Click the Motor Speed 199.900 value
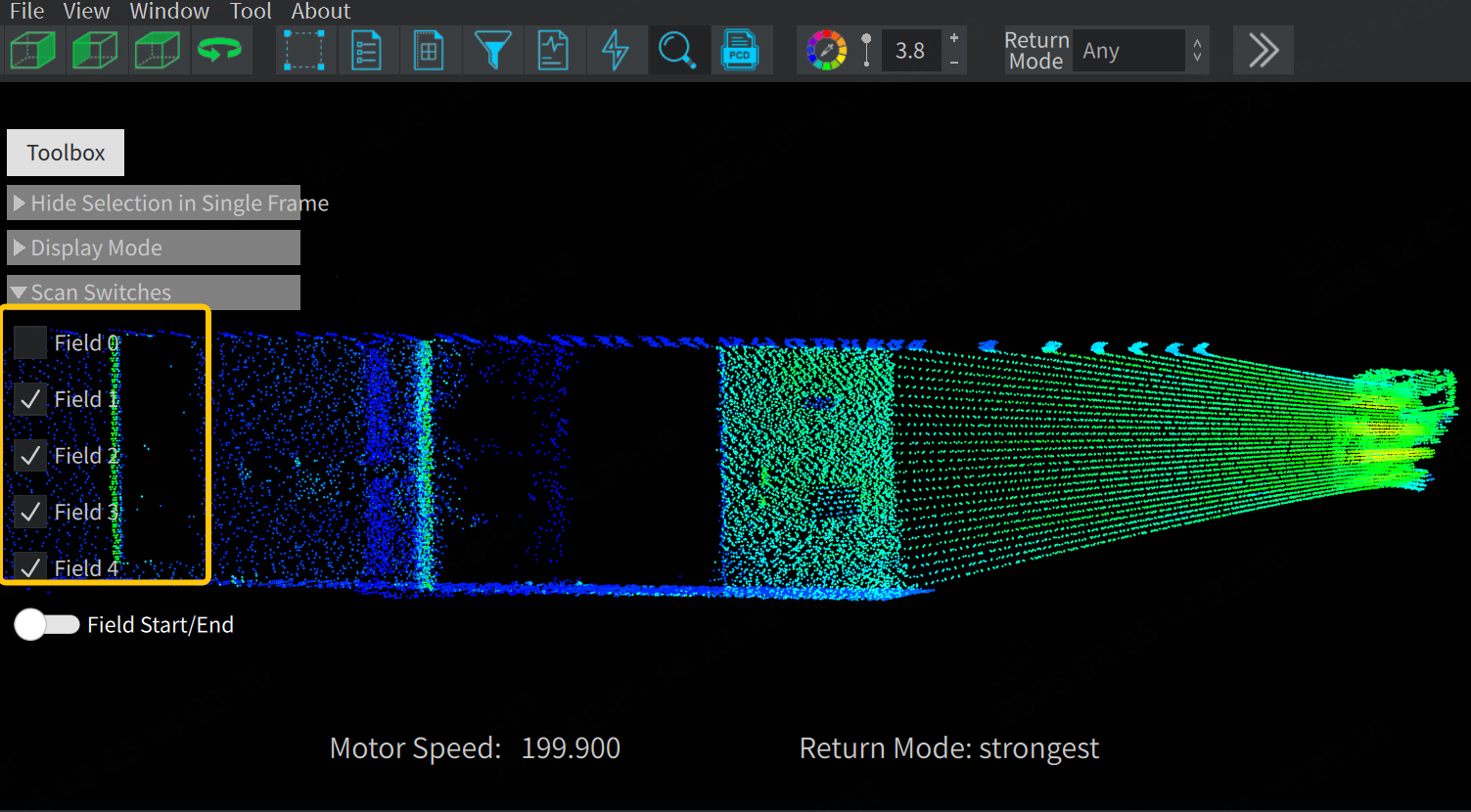This screenshot has width=1471, height=812. [x=571, y=748]
